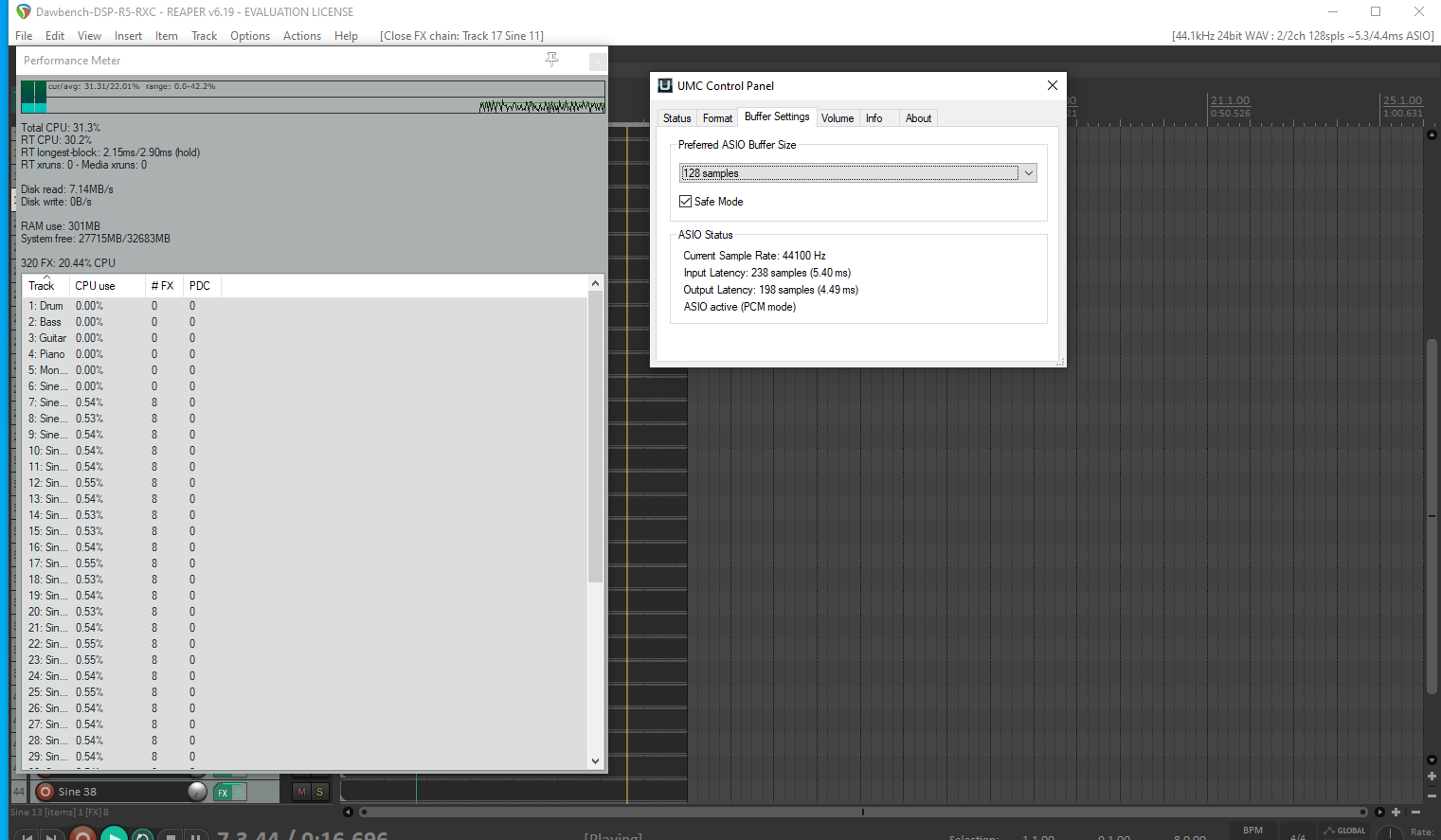Click the REAPER logo in the title bar

click(24, 11)
